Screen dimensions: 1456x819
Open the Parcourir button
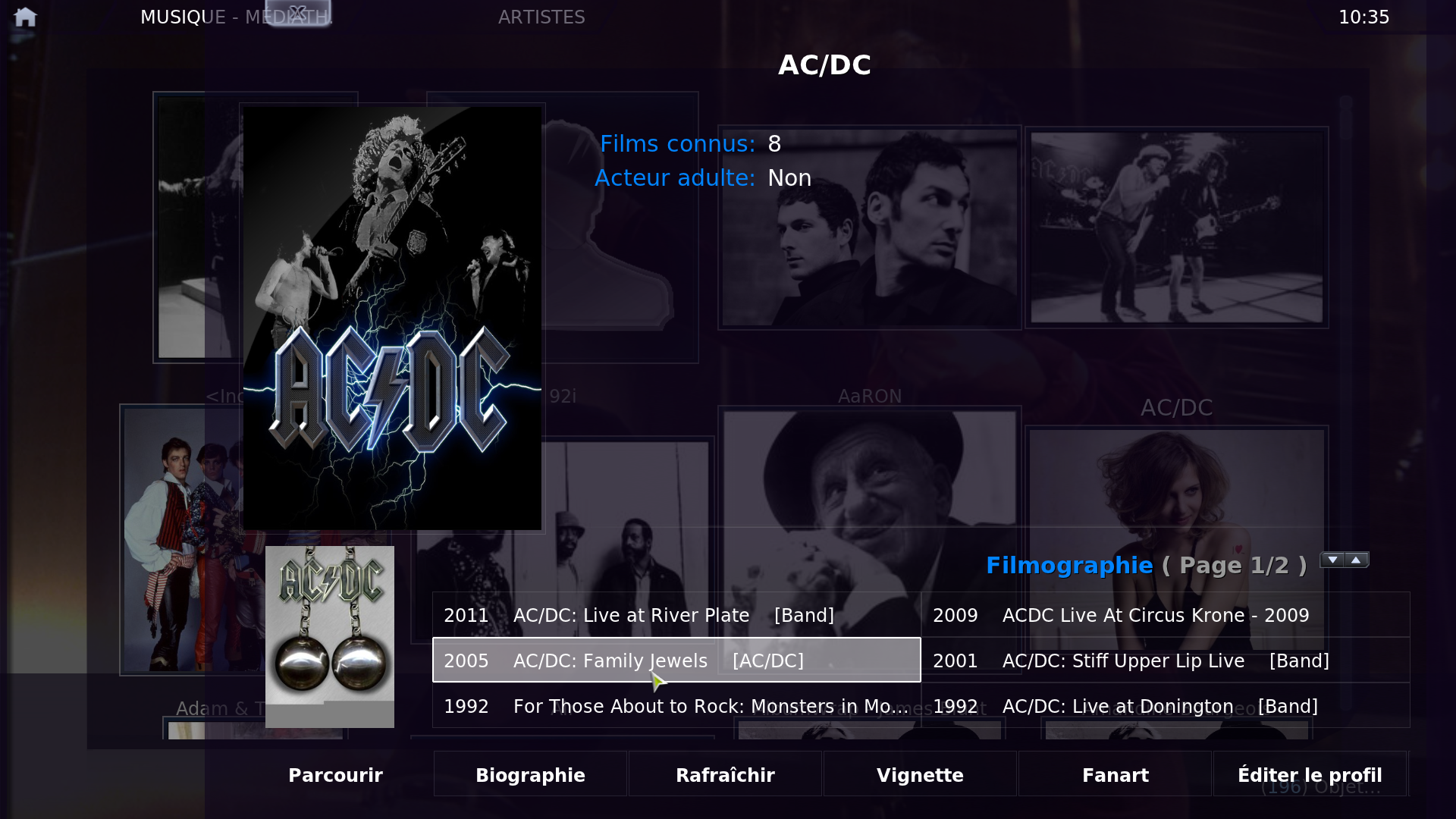(335, 774)
